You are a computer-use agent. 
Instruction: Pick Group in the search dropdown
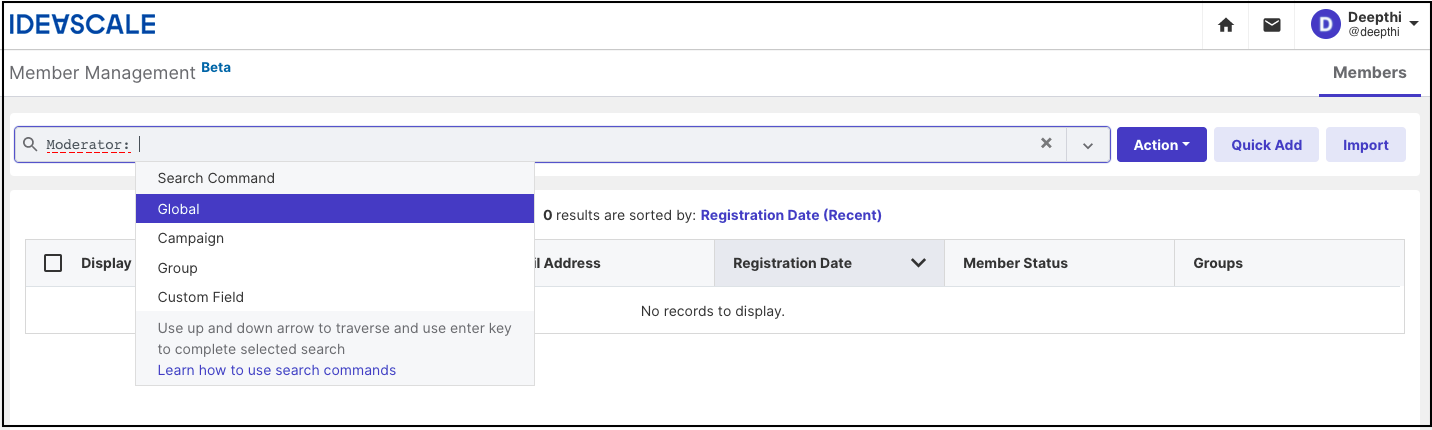(x=335, y=268)
